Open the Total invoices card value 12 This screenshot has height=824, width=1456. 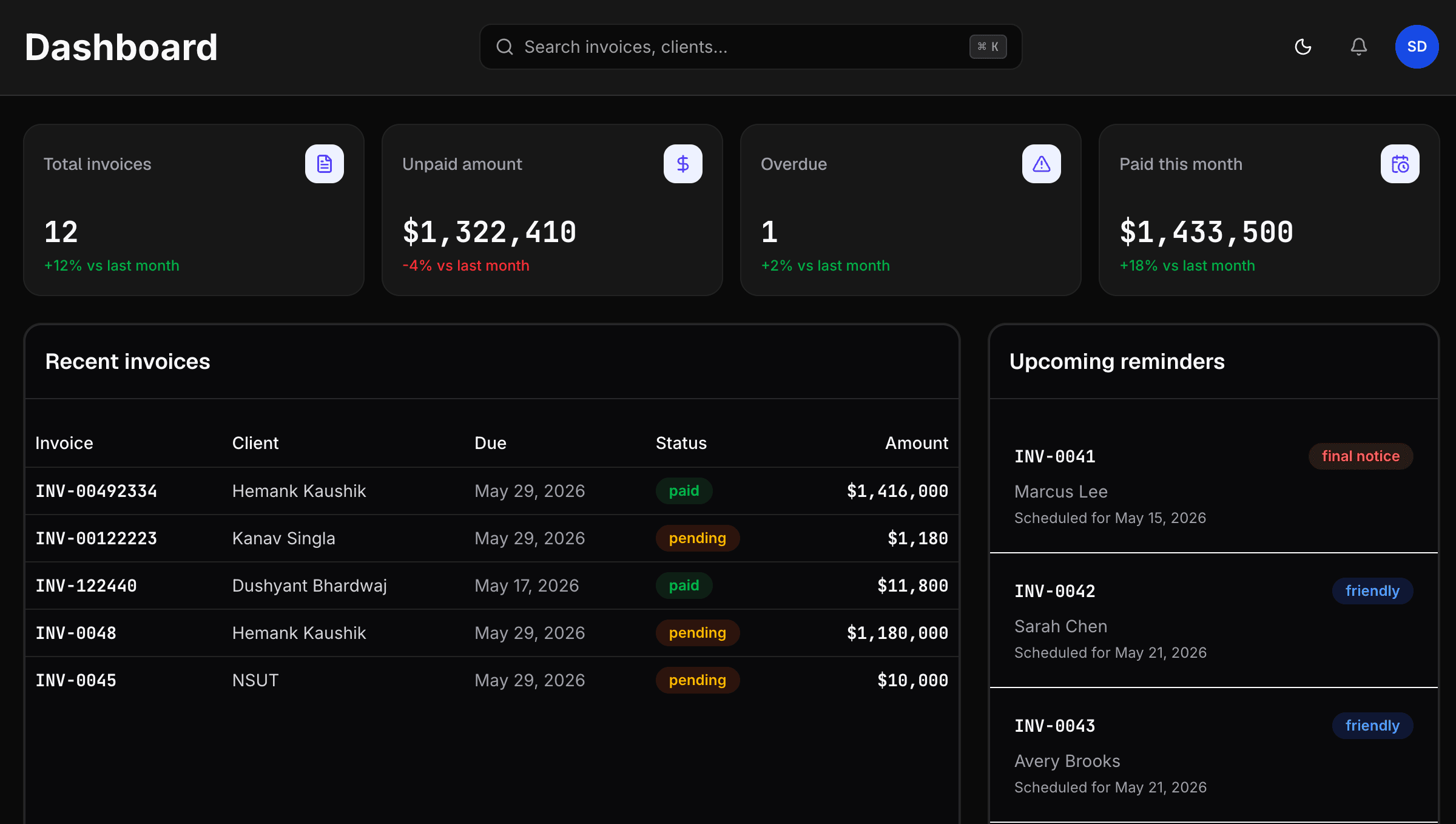(61, 232)
